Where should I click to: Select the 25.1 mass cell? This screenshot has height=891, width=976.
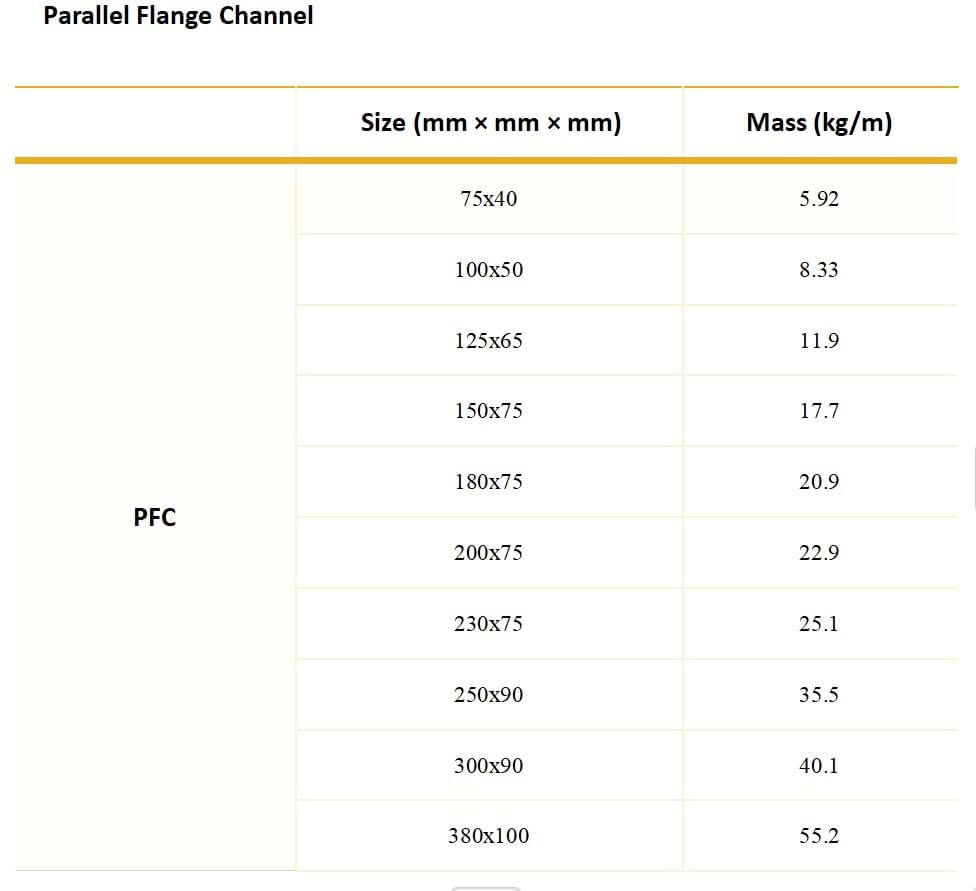pyautogui.click(x=819, y=624)
